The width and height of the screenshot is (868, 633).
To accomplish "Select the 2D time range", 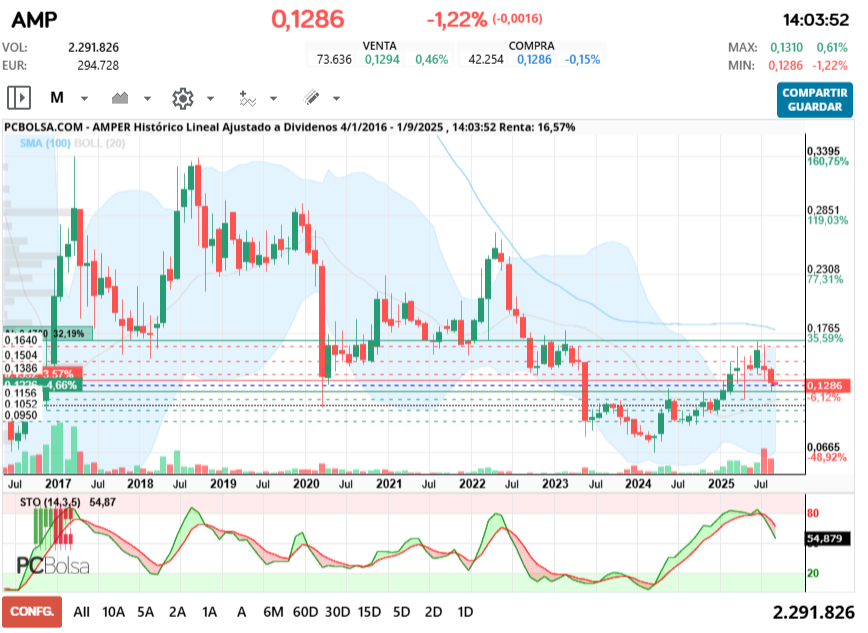I will point(433,612).
